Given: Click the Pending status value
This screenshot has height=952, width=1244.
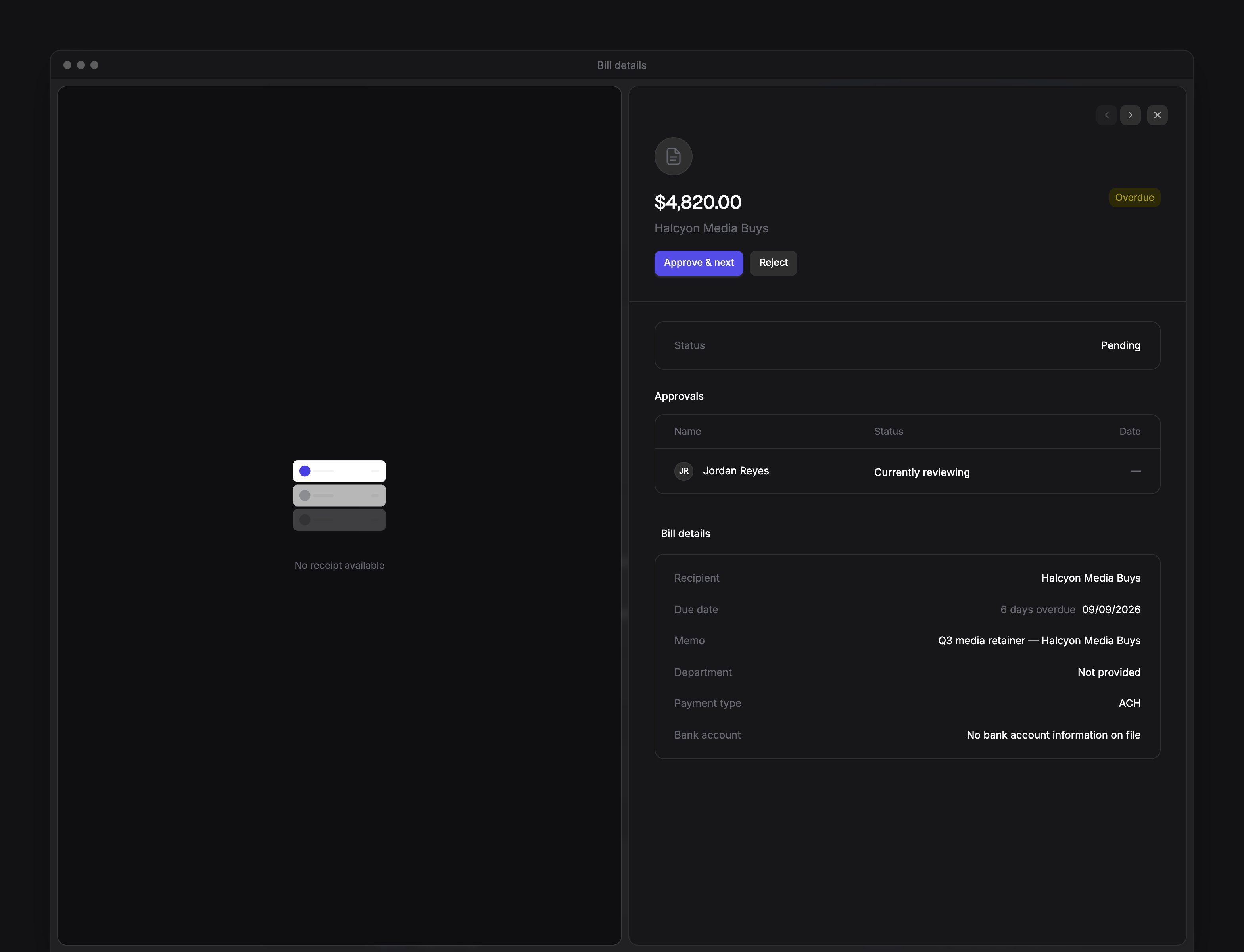Looking at the screenshot, I should coord(1121,345).
